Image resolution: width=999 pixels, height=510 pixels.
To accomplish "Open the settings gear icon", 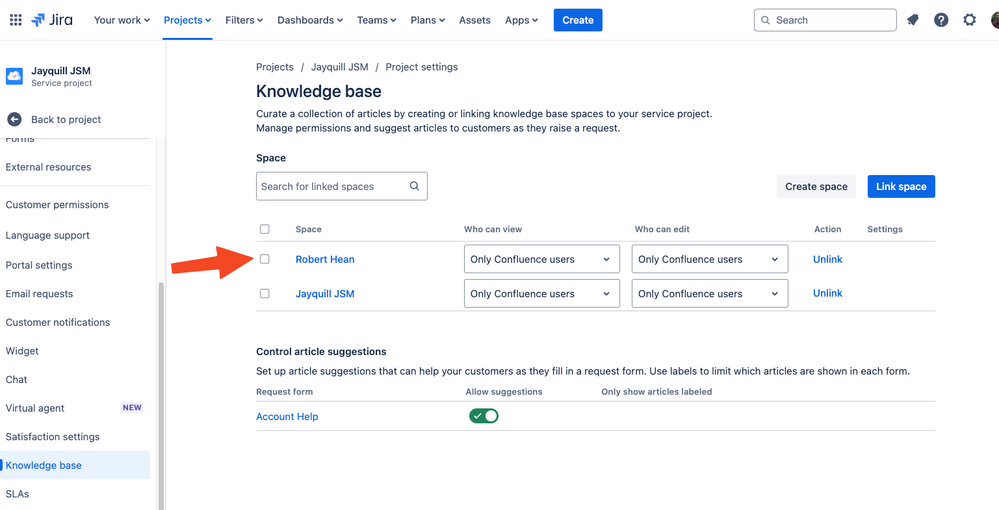I will [x=969, y=20].
